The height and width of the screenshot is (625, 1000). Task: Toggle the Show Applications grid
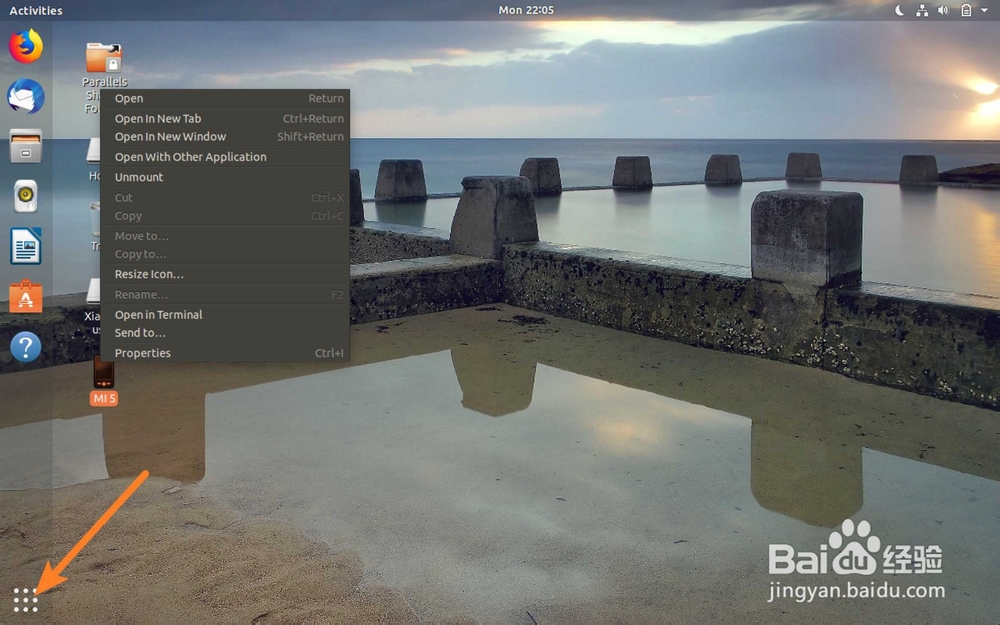click(25, 600)
